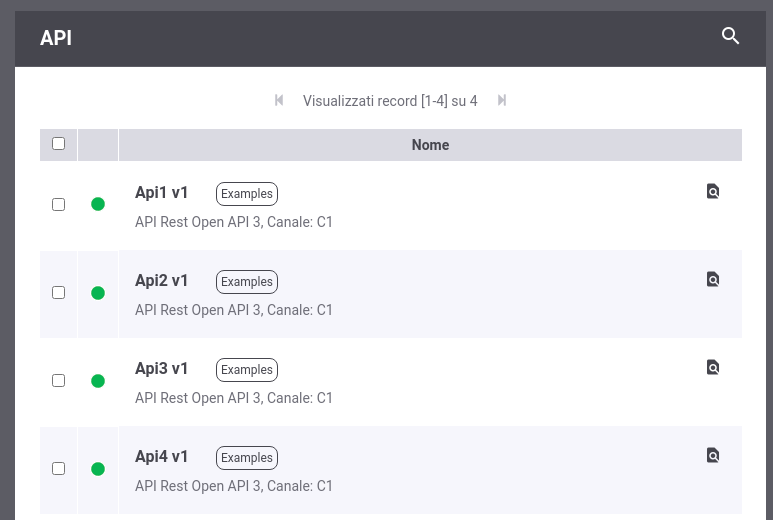This screenshot has width=773, height=520.
Task: Open the Api1 v1 entry
Action: (x=162, y=193)
